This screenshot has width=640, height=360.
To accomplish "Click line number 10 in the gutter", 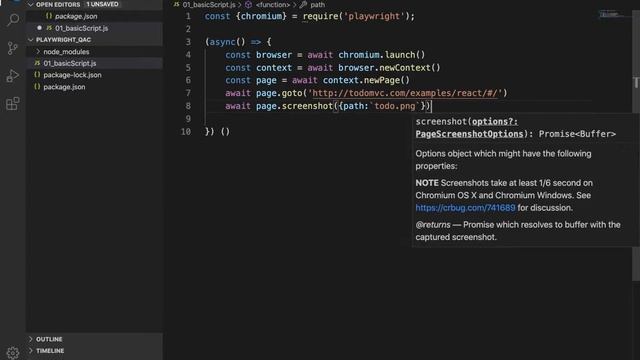I will (186, 132).
